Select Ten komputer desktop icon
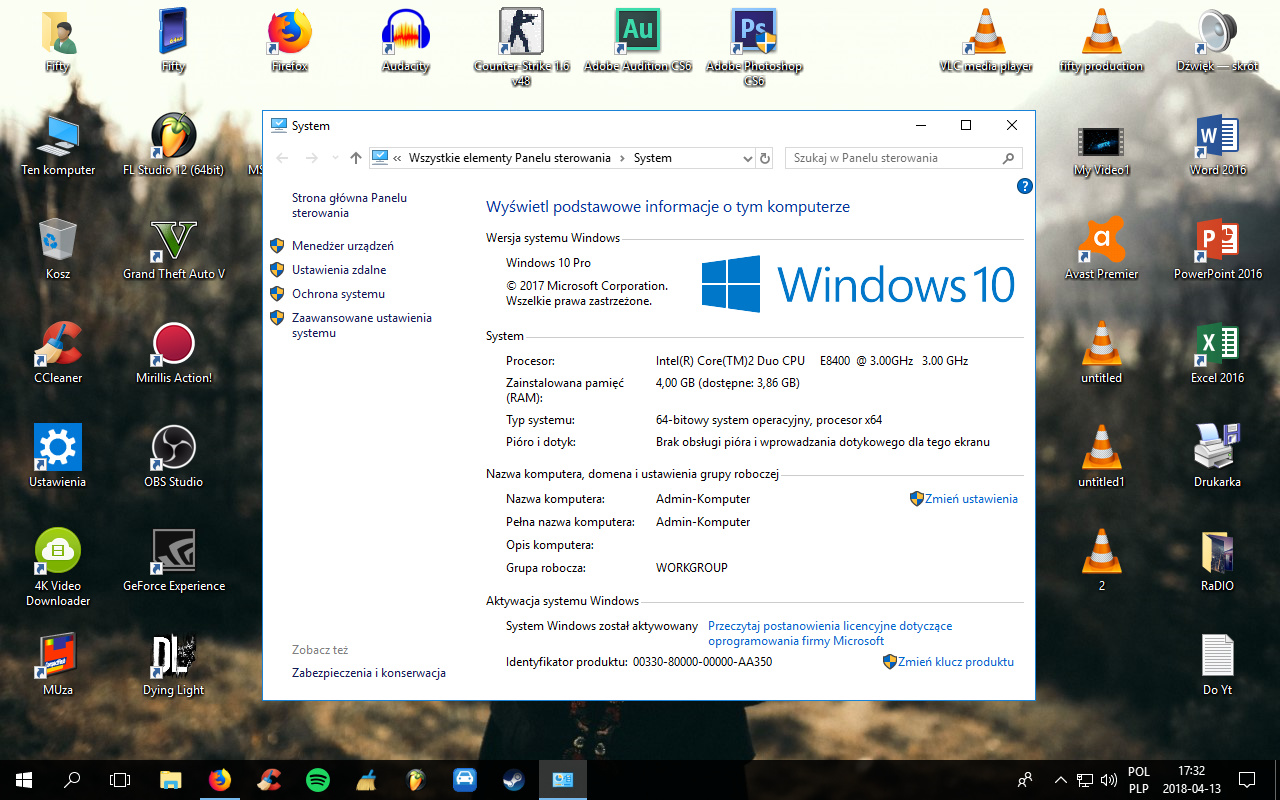 click(58, 145)
